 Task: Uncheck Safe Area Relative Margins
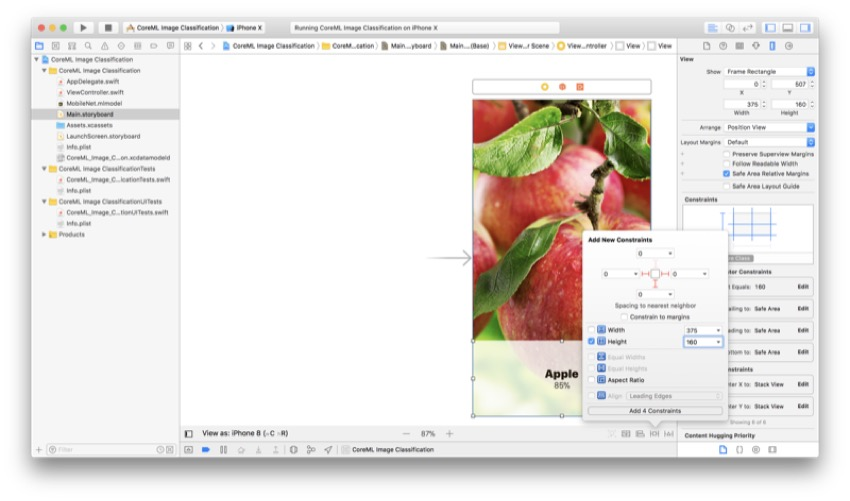(726, 174)
